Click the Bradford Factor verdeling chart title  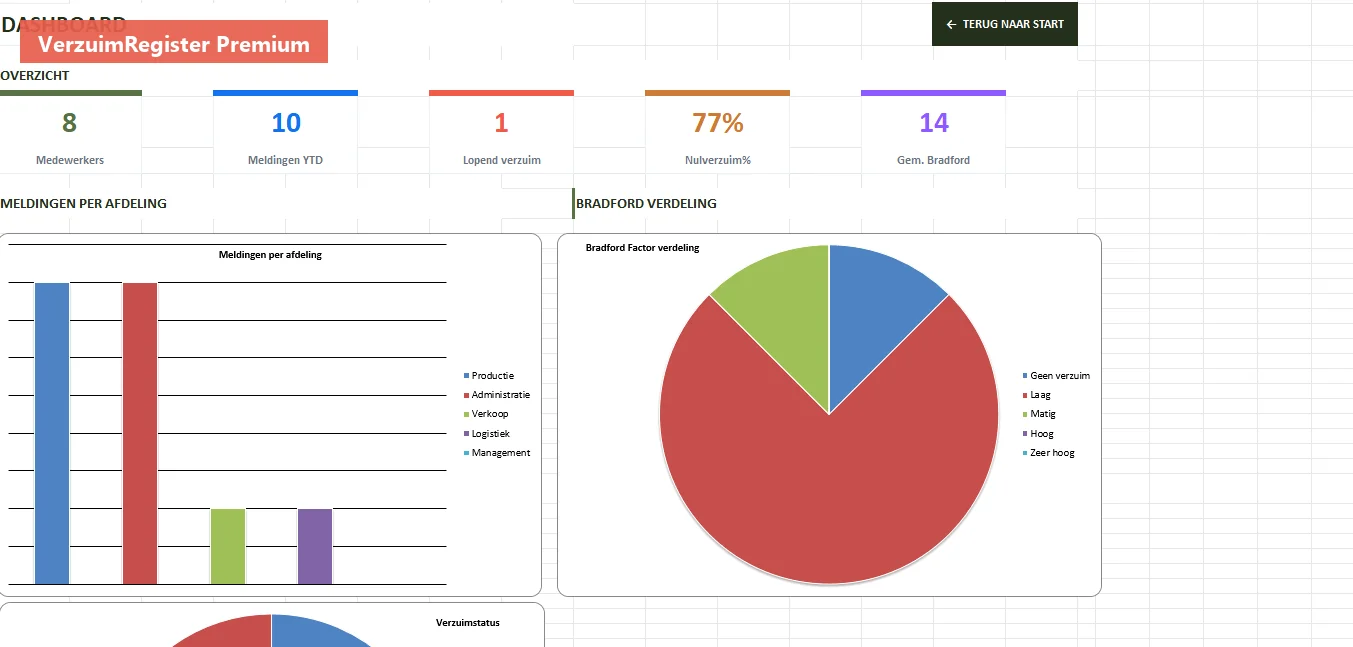(642, 247)
